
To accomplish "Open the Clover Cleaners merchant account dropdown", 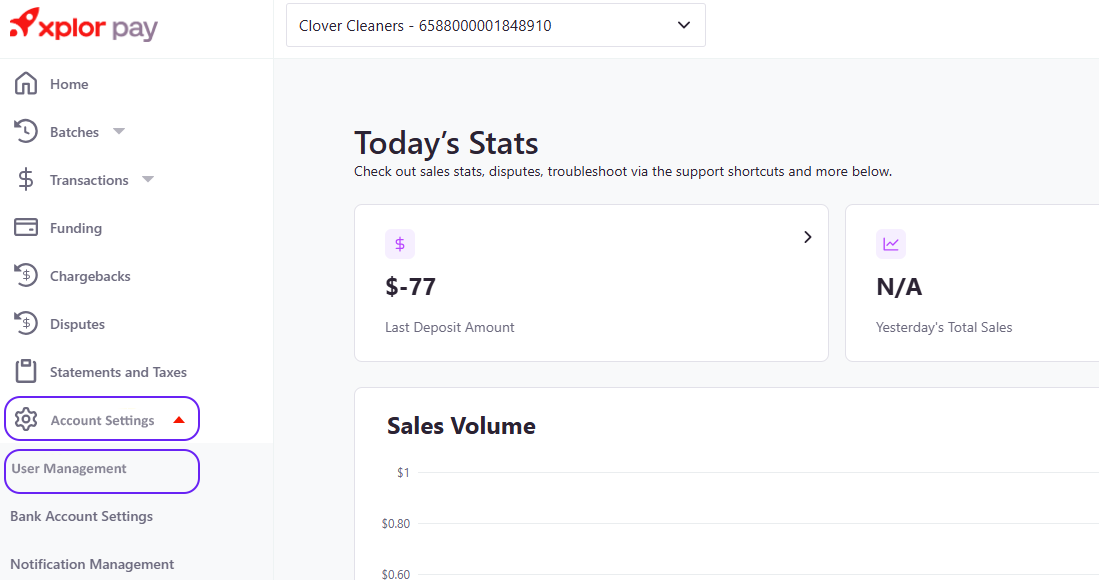I will pyautogui.click(x=495, y=25).
